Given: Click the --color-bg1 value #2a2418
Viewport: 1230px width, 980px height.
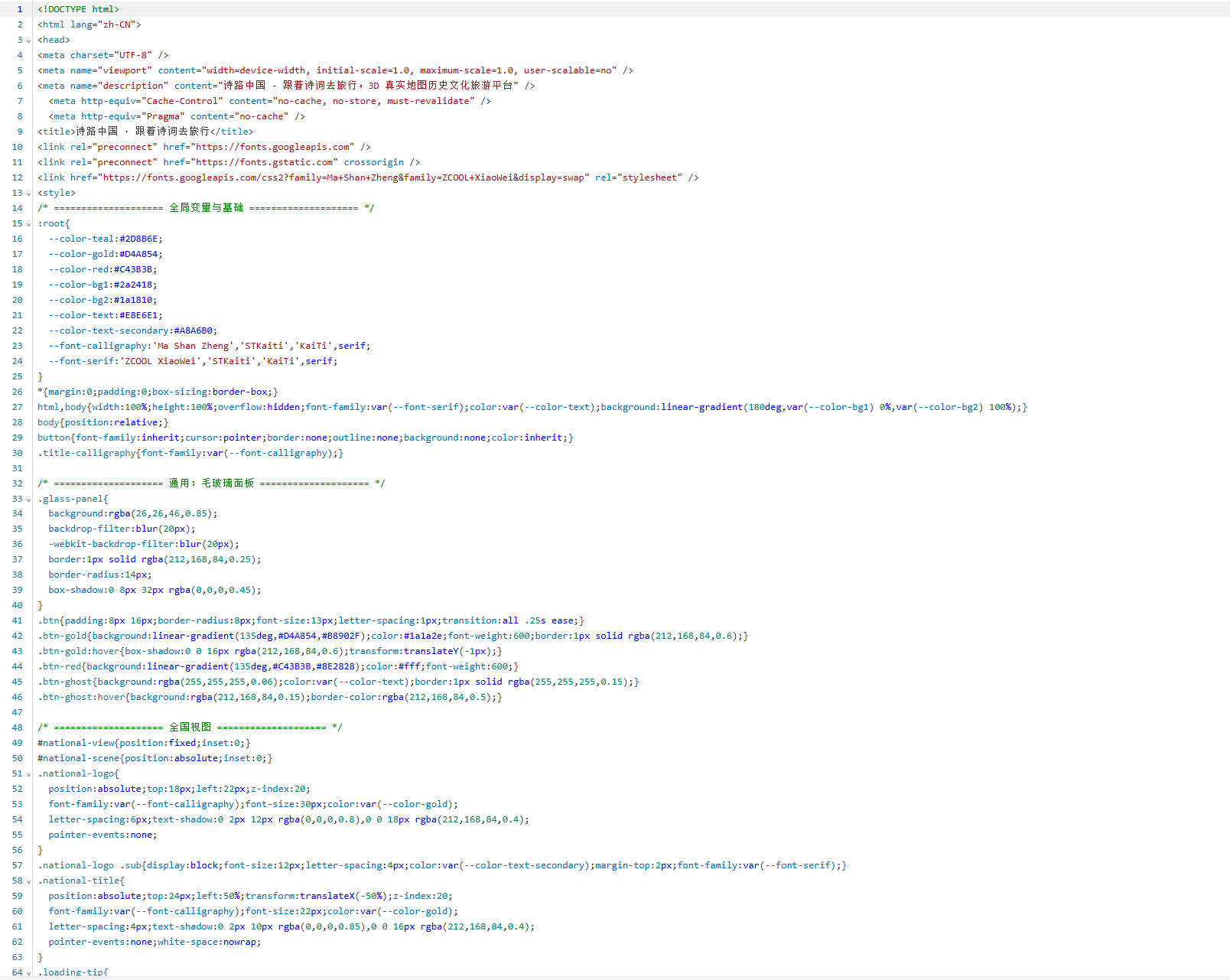Looking at the screenshot, I should point(133,285).
